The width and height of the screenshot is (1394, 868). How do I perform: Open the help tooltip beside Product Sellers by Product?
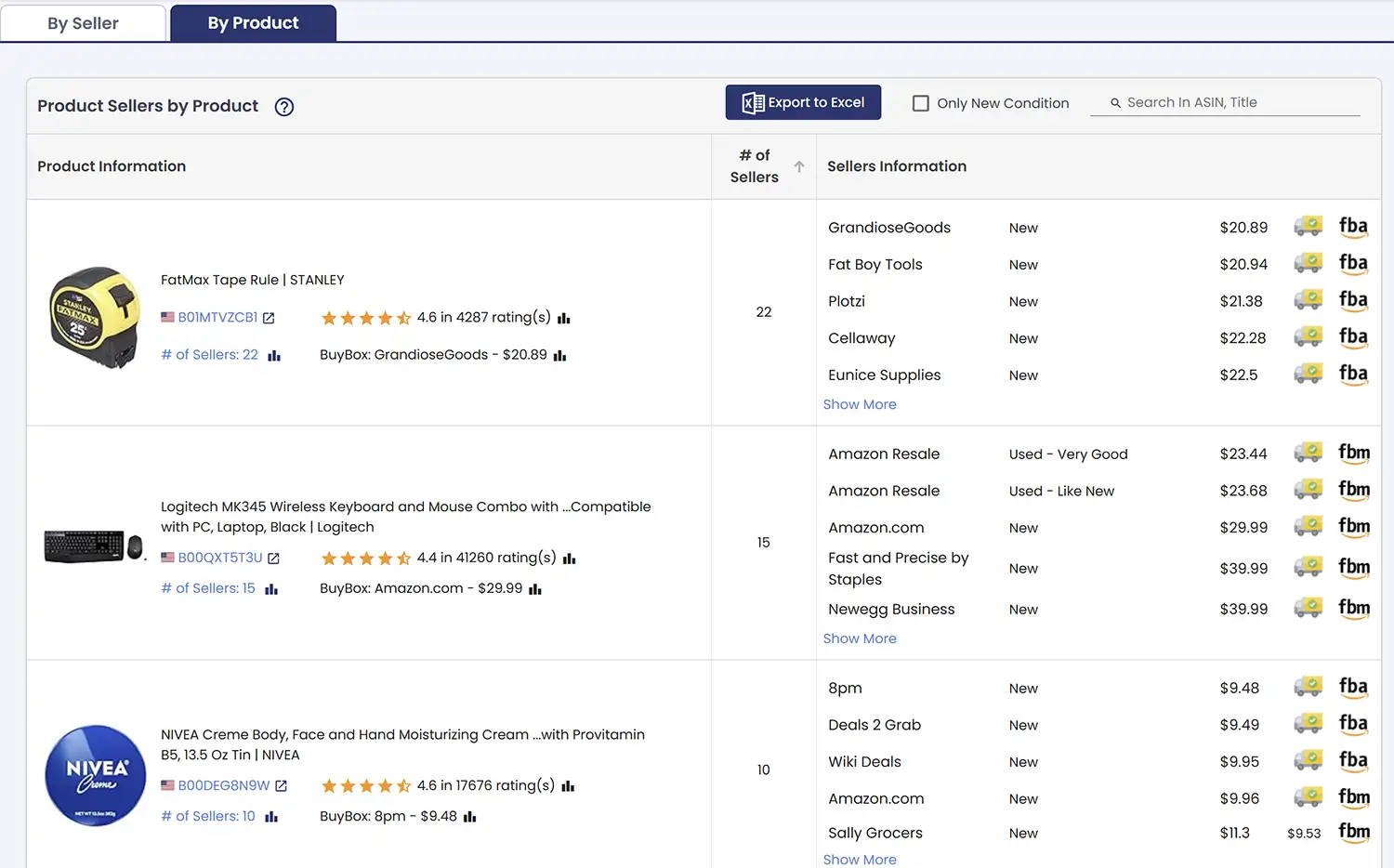[x=283, y=107]
